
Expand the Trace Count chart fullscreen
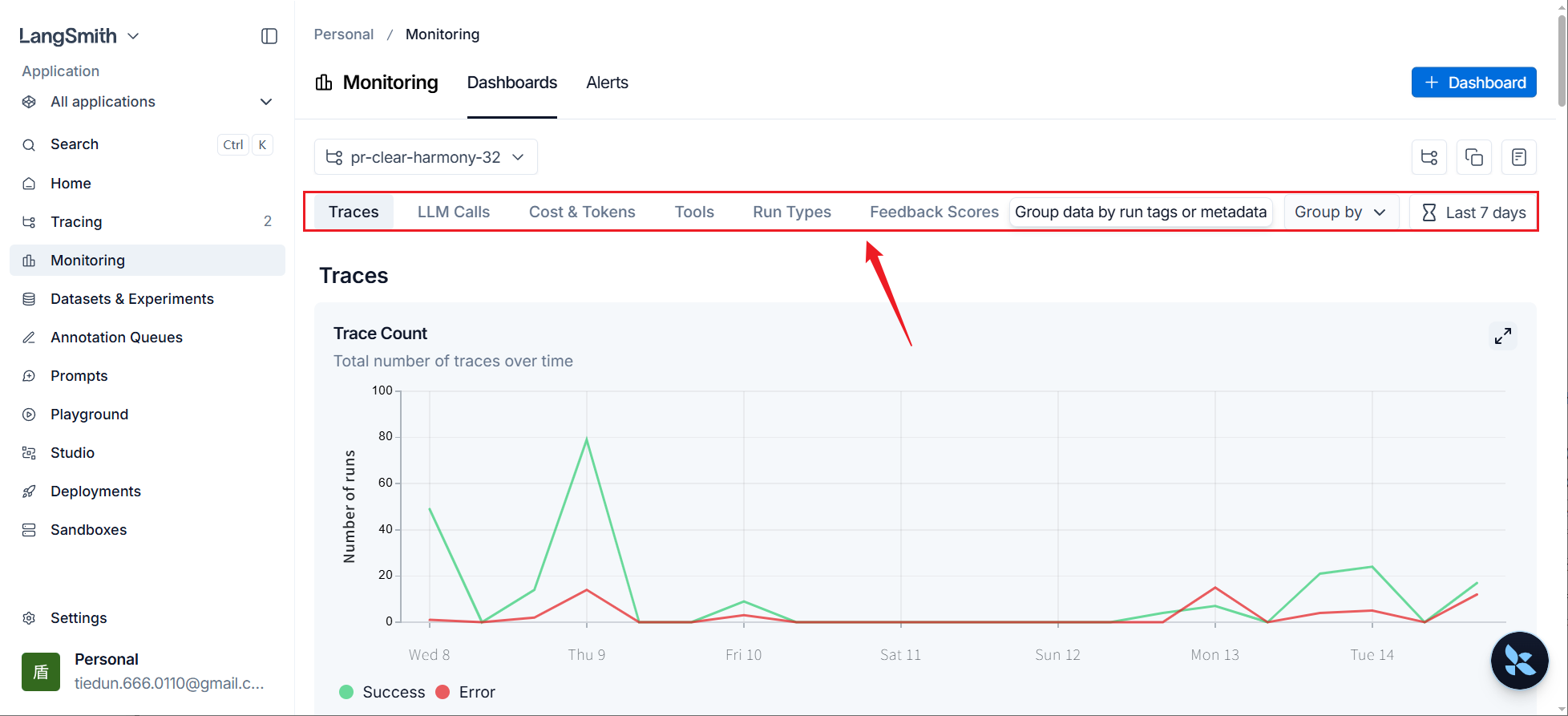[x=1503, y=336]
